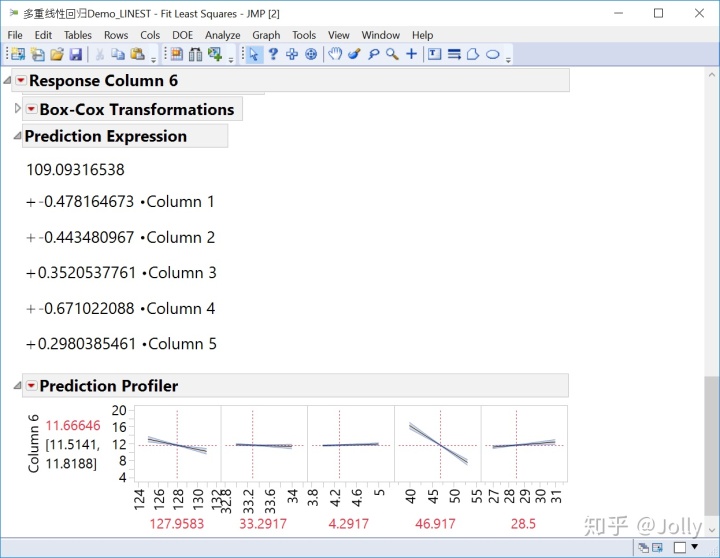Click the data table grid toolbar icon
The height and width of the screenshot is (558, 720).
(177, 54)
